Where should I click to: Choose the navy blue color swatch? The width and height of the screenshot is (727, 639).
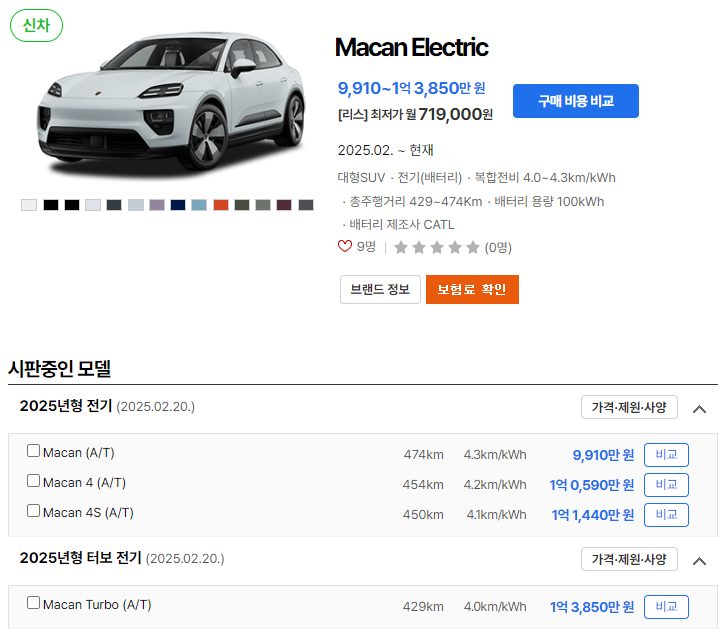(178, 205)
